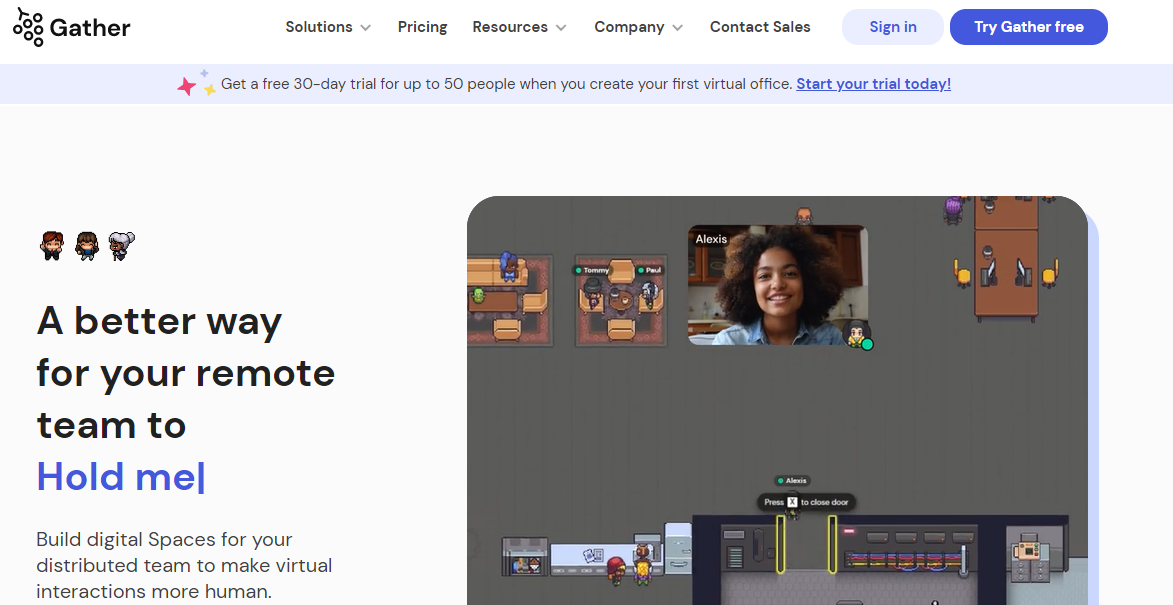Image resolution: width=1173 pixels, height=605 pixels.
Task: Expand the Resources chevron arrow
Action: (x=561, y=28)
